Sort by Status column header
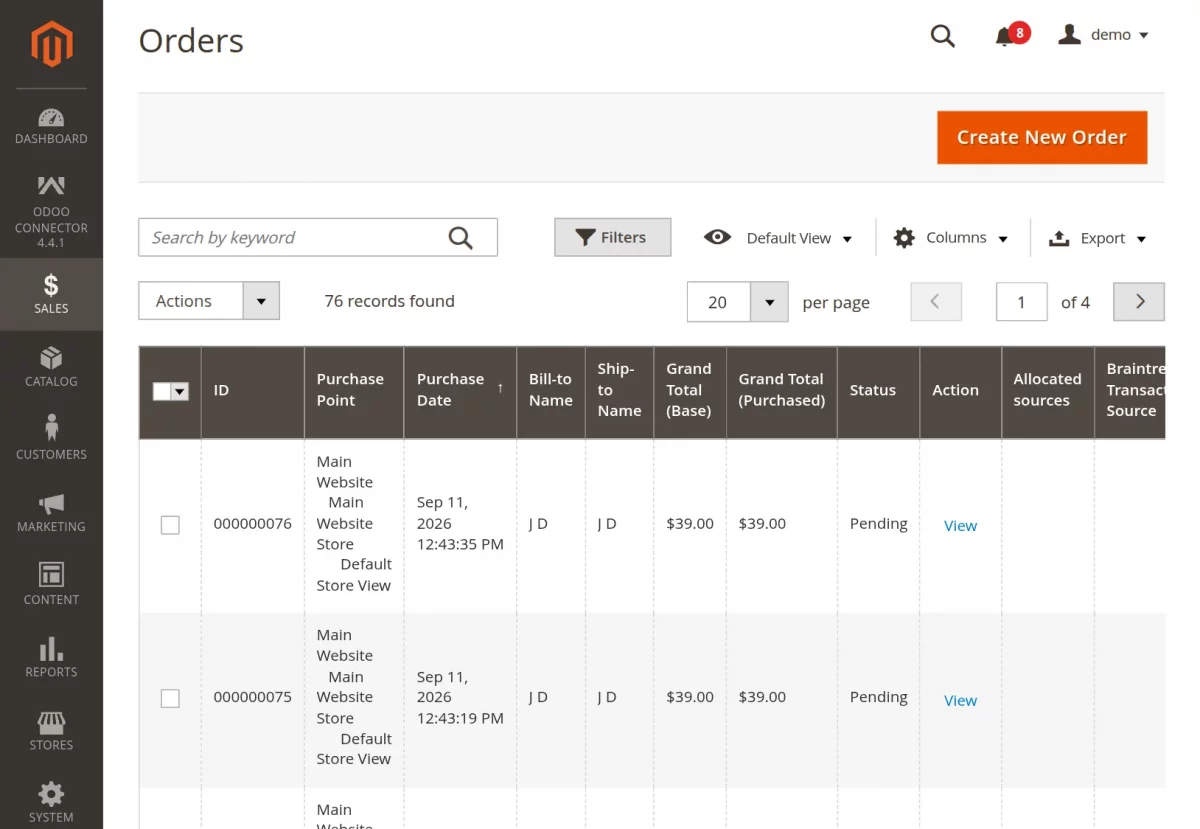Screen dimensions: 1200x829 click(x=878, y=391)
